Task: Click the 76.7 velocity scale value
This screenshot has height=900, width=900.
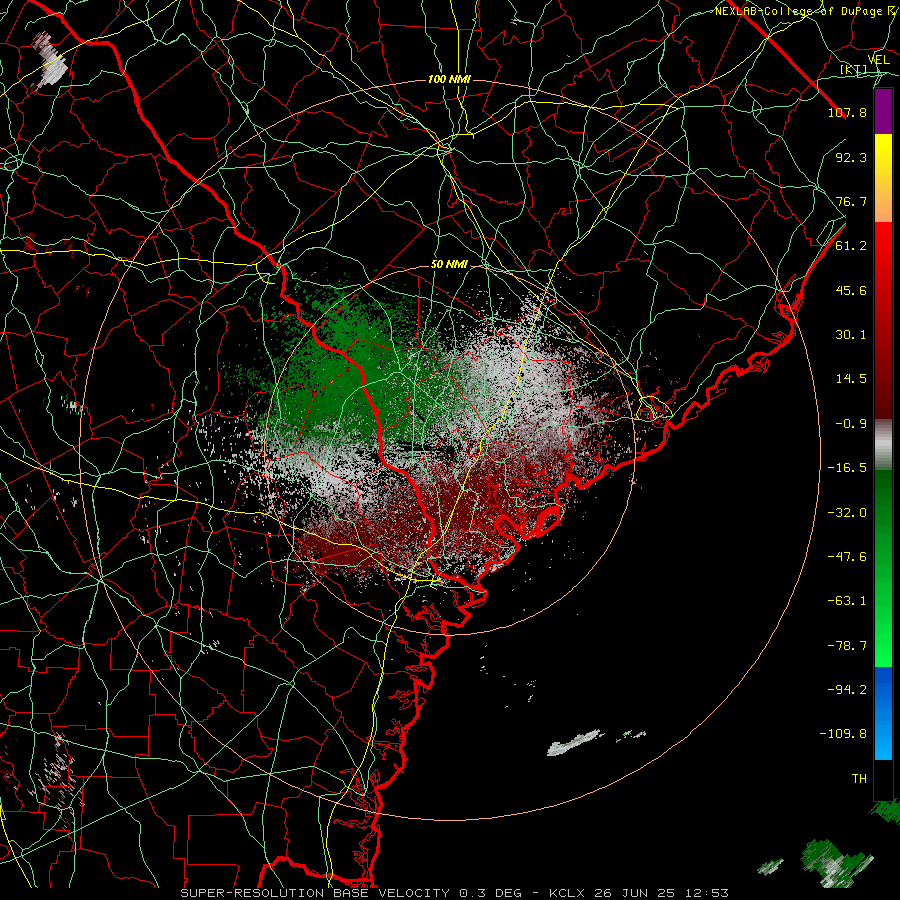Action: click(851, 201)
